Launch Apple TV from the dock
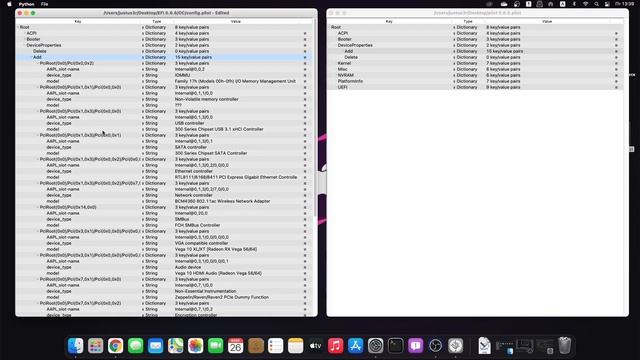Screen dimensions: 640x360 (x=316, y=346)
